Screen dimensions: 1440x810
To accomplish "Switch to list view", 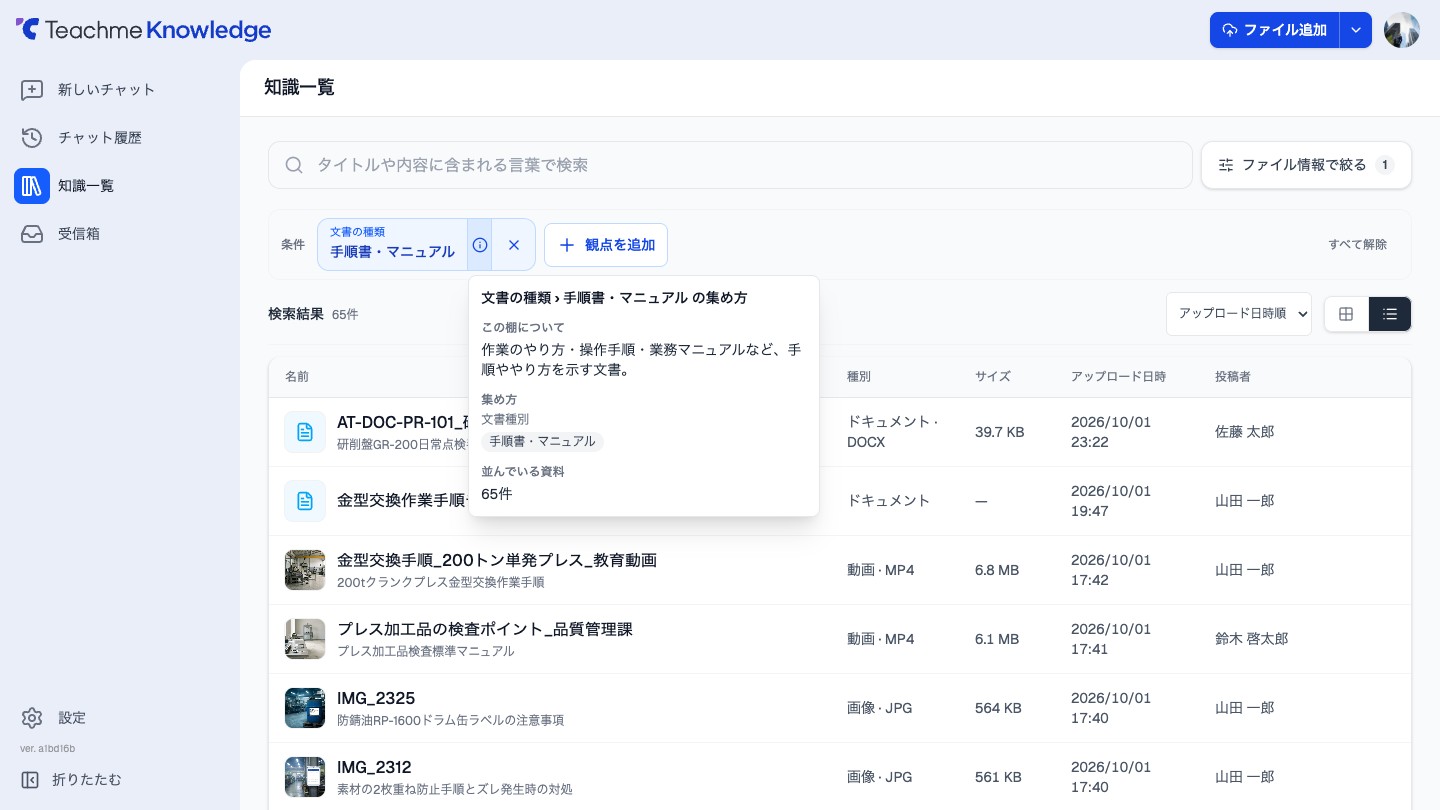I will (1390, 314).
